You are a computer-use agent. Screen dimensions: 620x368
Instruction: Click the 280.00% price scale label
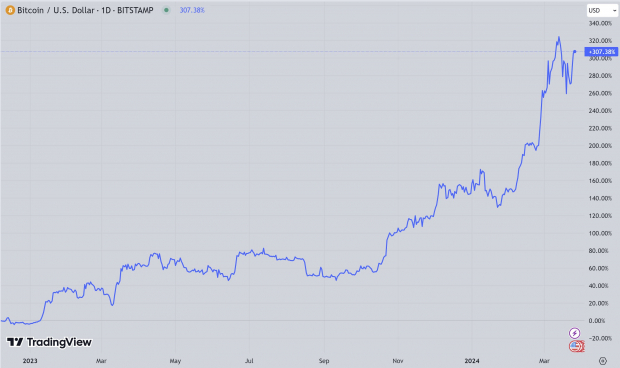600,76
